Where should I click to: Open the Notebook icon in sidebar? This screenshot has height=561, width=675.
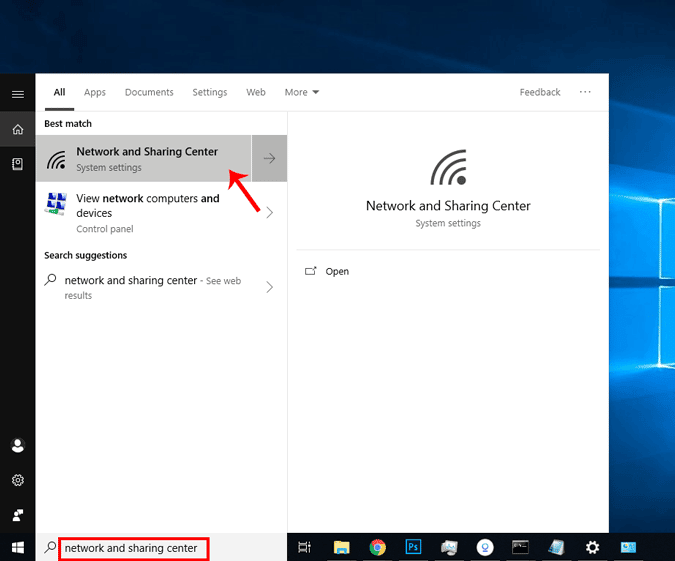(x=18, y=164)
